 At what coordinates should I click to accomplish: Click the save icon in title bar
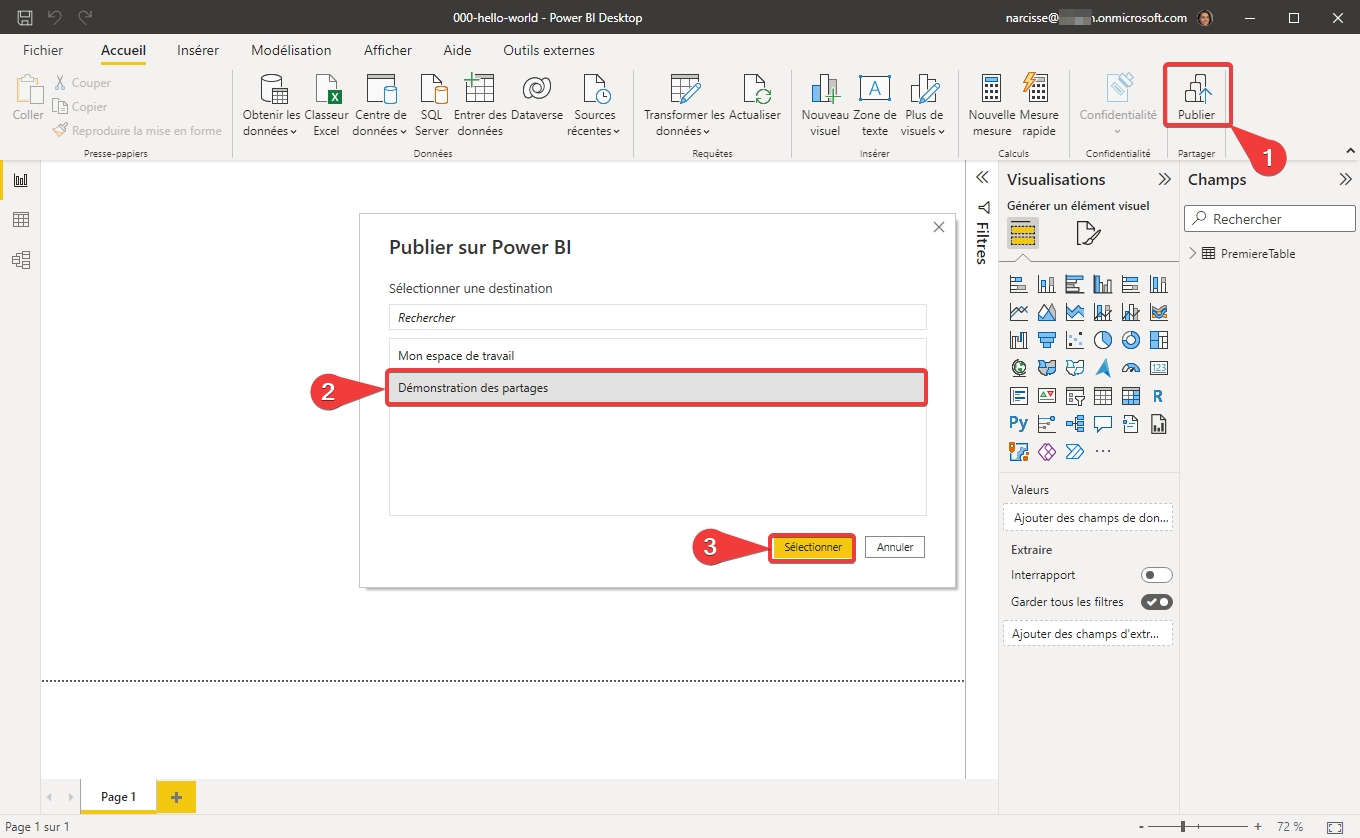pos(25,18)
